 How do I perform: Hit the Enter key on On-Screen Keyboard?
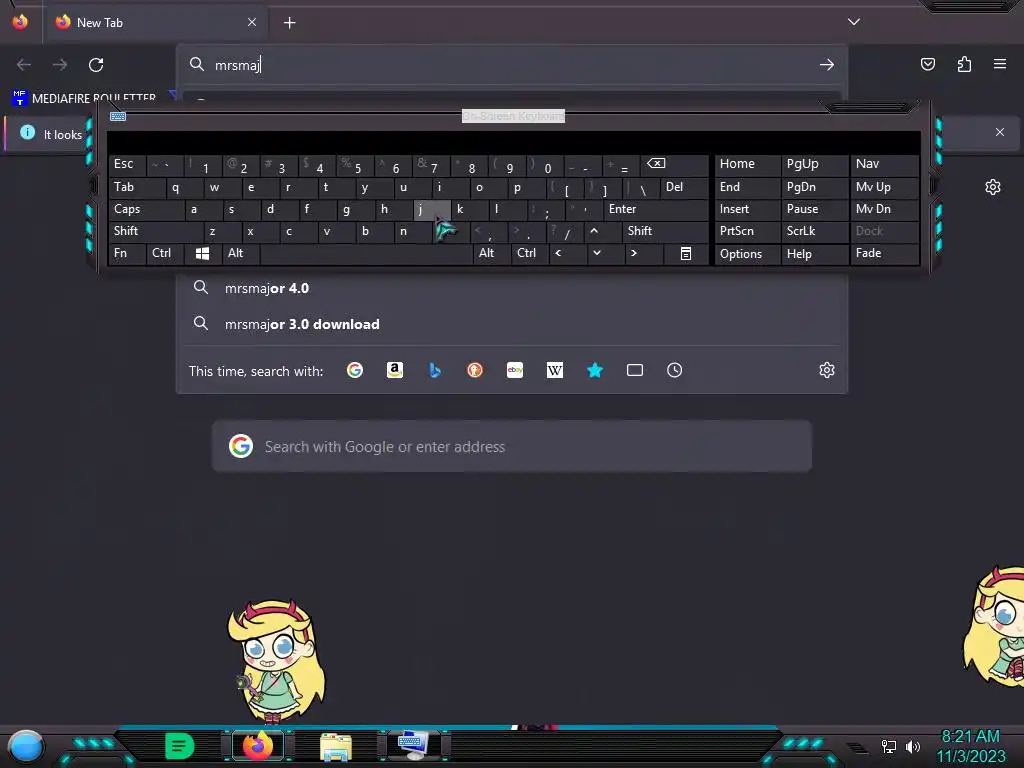(656, 209)
